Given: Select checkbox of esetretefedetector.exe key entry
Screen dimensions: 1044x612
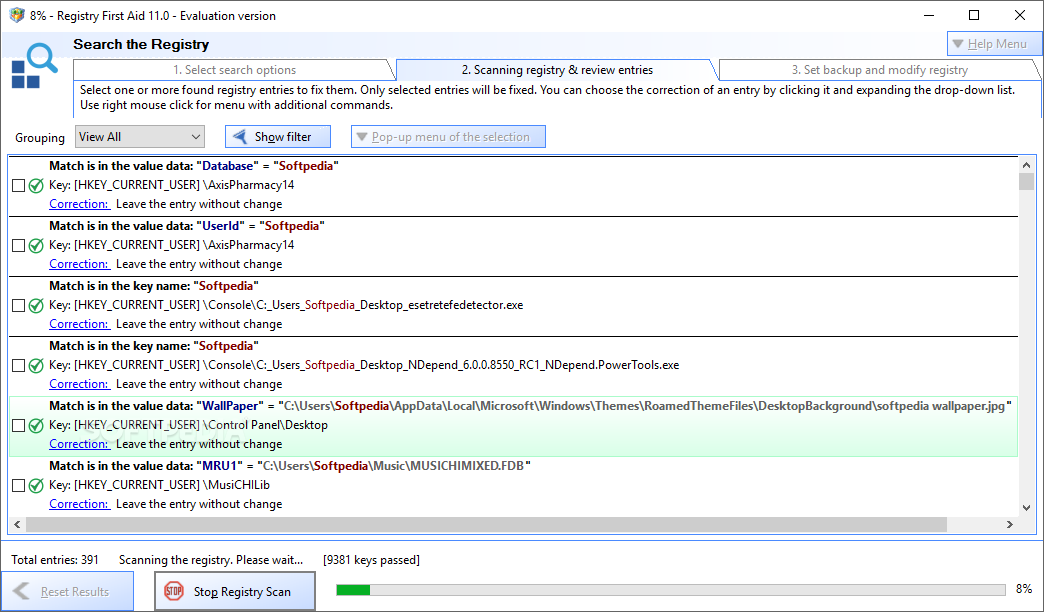Looking at the screenshot, I should point(19,306).
